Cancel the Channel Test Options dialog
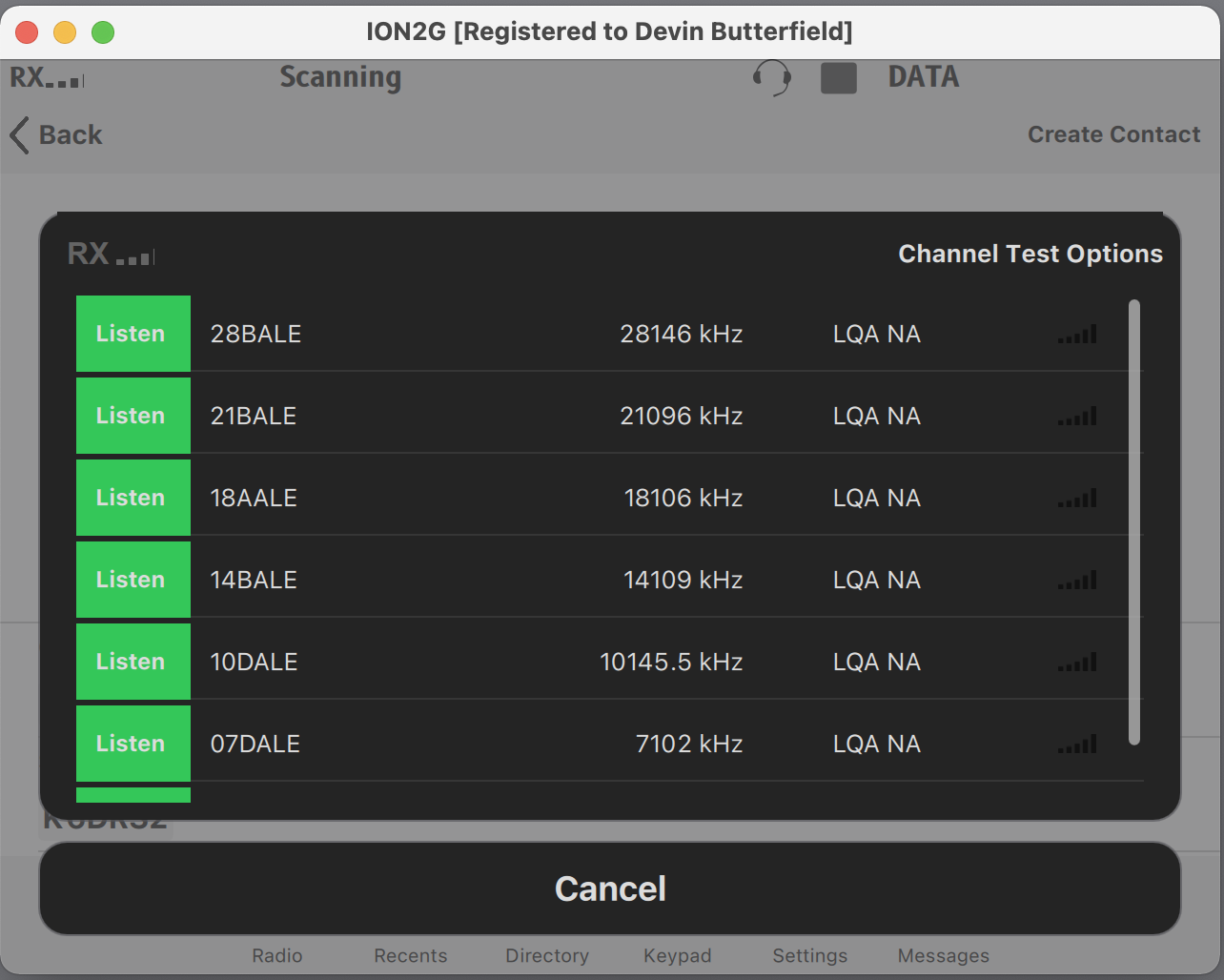The height and width of the screenshot is (980, 1224). pos(610,888)
